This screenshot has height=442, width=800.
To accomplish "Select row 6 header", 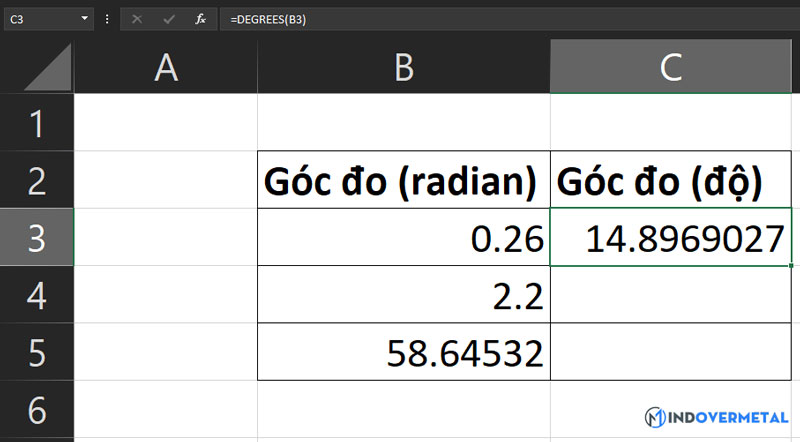I will tap(37, 410).
